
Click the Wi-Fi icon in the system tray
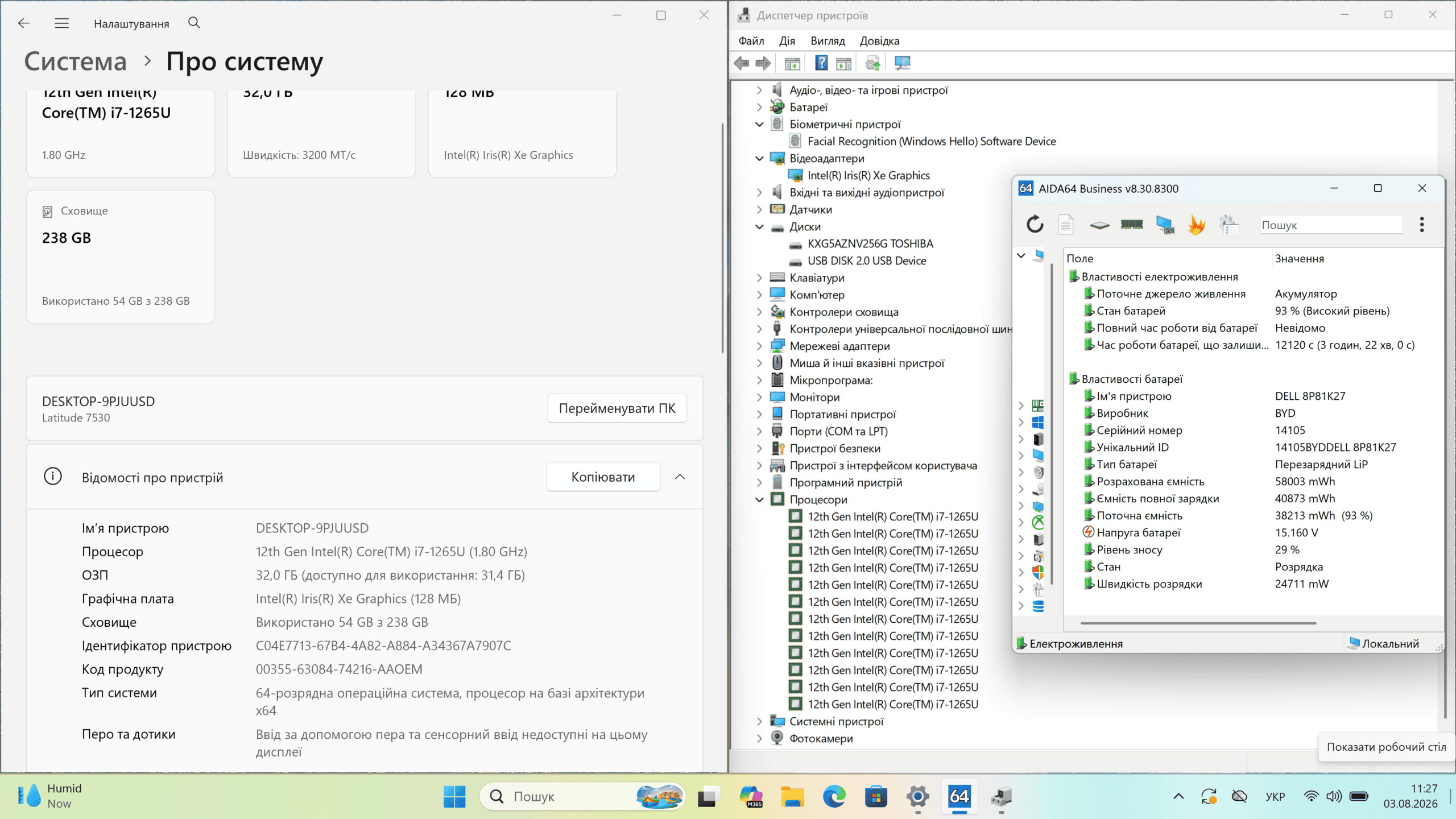pyautogui.click(x=1312, y=796)
